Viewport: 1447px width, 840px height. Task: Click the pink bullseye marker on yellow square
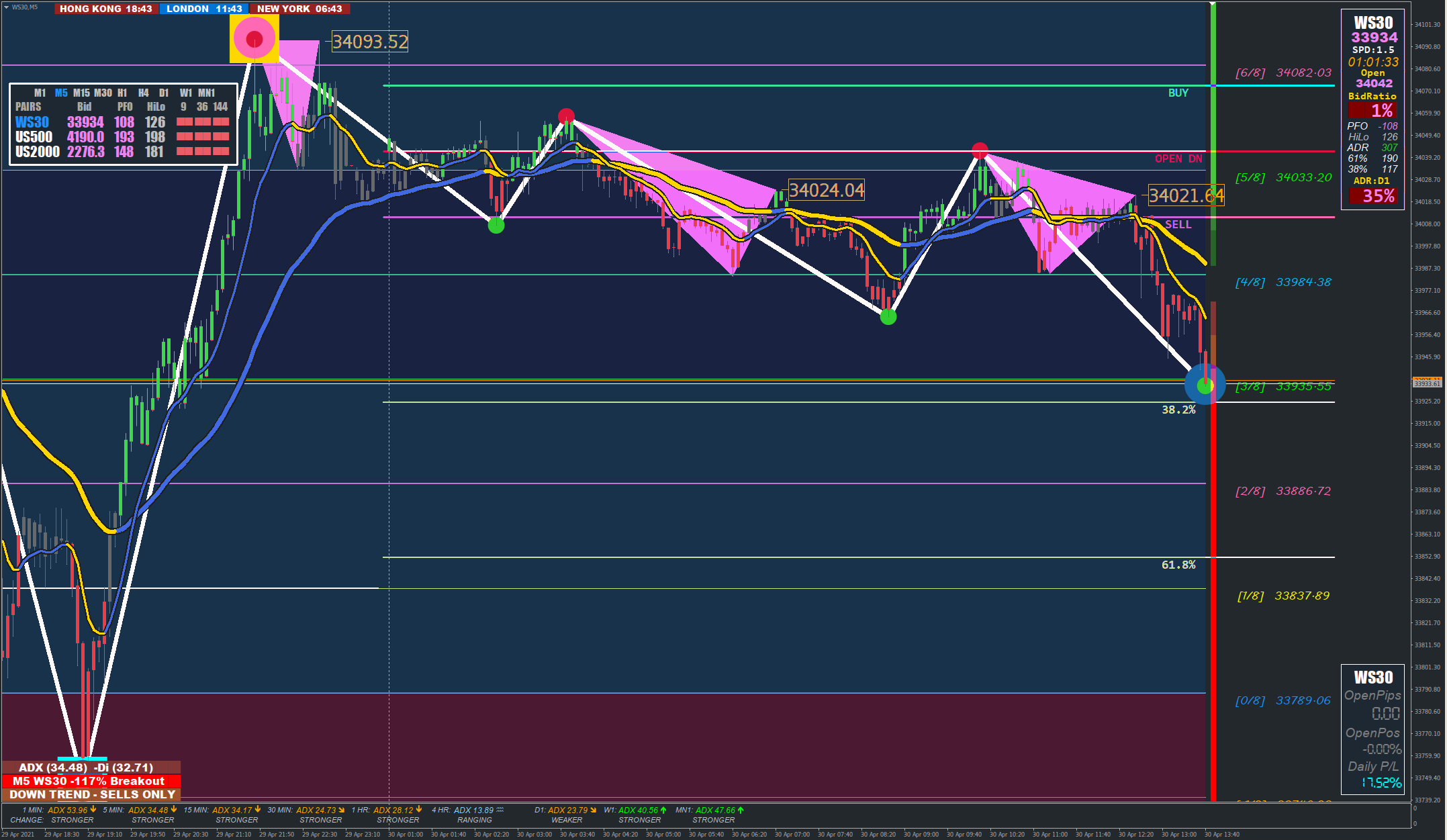254,39
